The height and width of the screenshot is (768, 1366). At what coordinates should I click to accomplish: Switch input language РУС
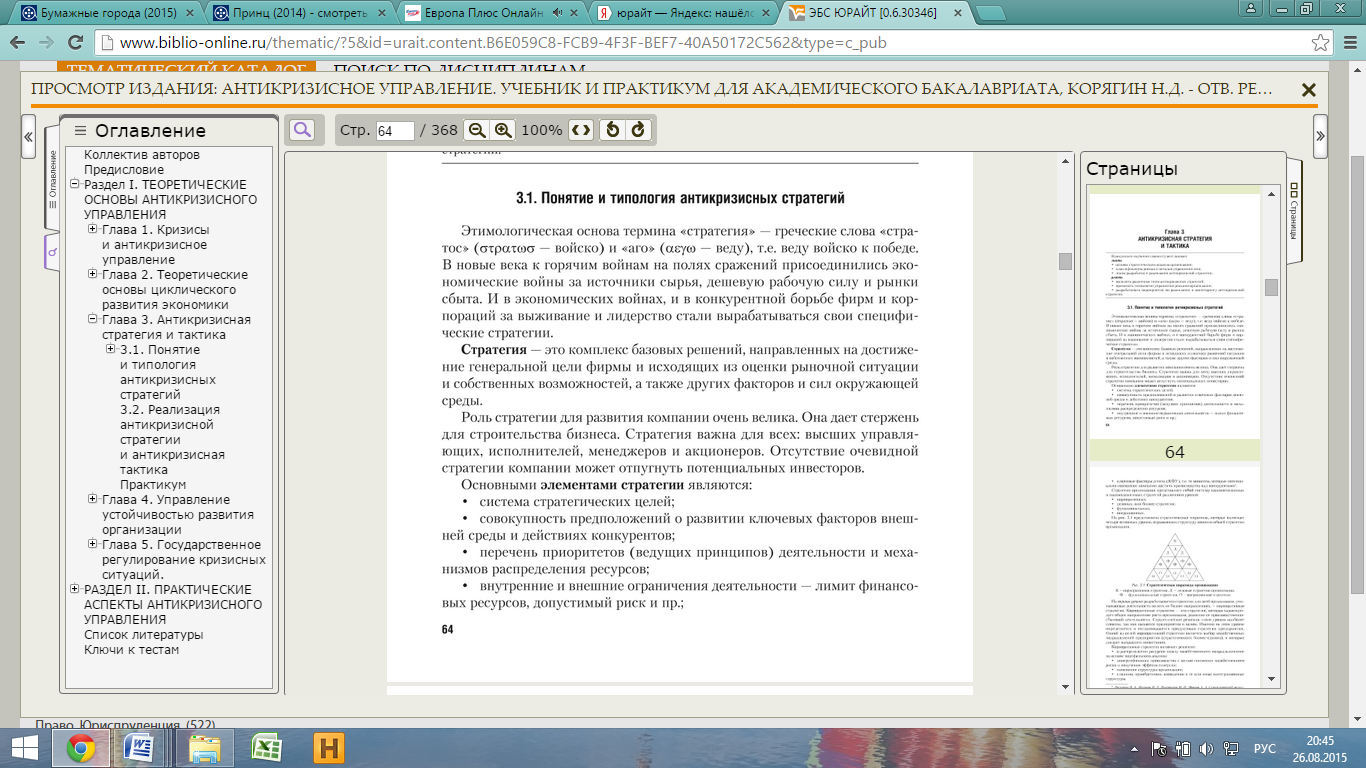pos(1265,748)
